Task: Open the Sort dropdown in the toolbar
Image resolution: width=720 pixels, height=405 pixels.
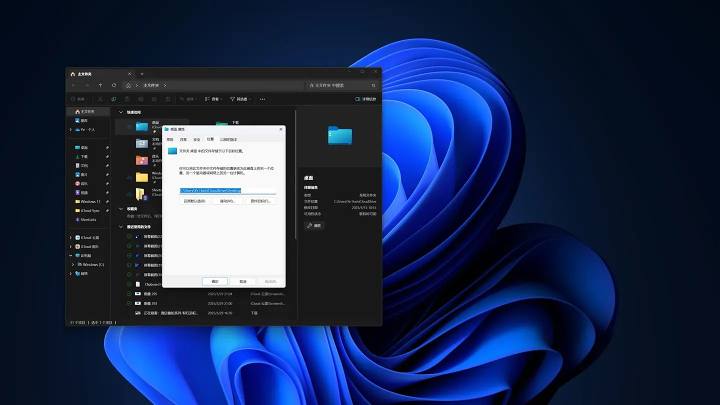Action: [x=191, y=99]
